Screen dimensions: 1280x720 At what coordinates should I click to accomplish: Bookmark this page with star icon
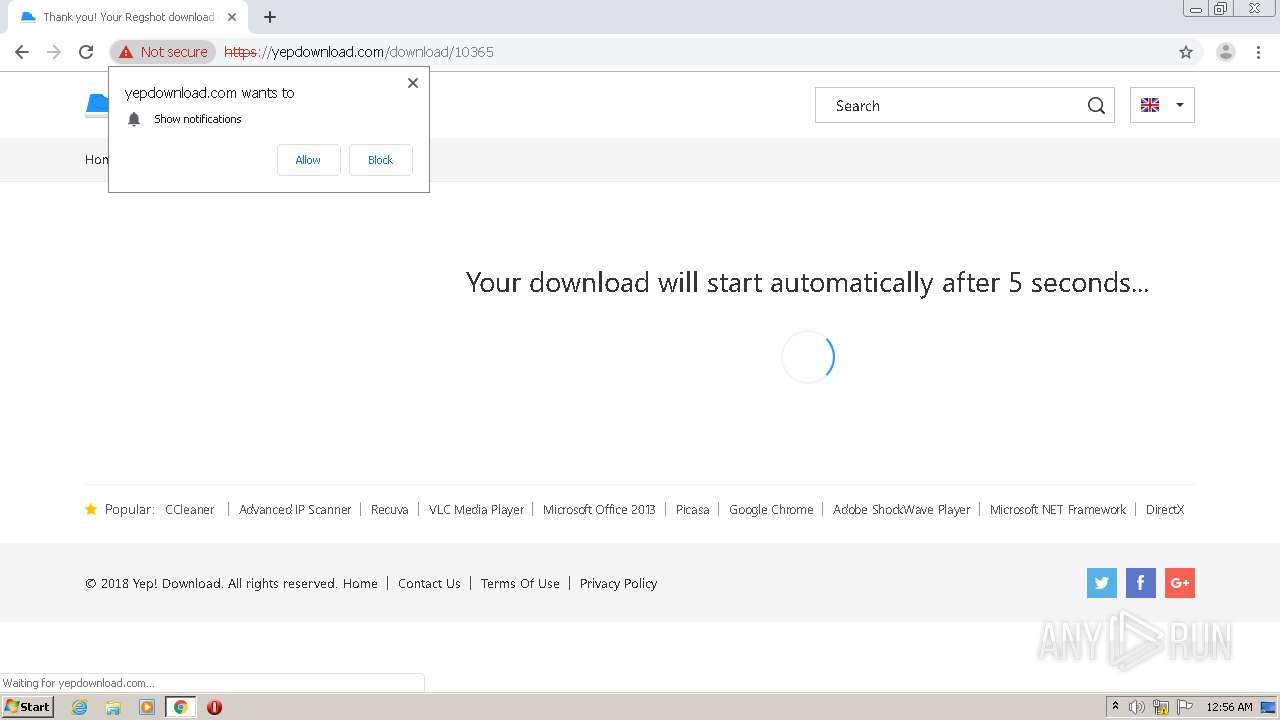[1186, 52]
